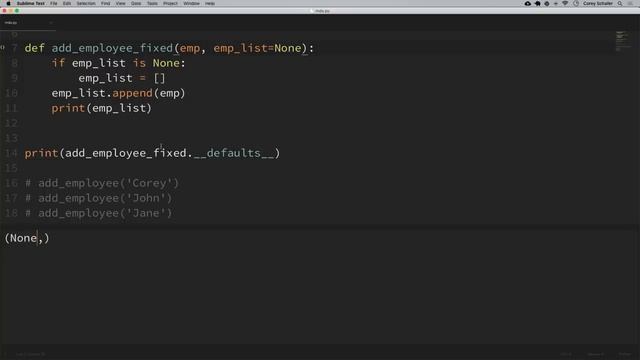Open the Project menu
Screen dimensions: 640x360
[x=170, y=3]
